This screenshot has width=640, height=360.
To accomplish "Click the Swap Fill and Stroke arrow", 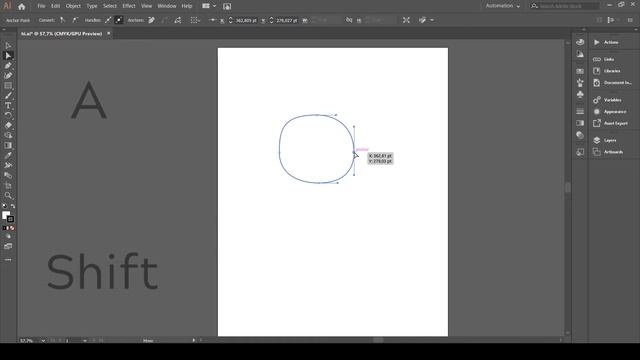I will pyautogui.click(x=13, y=207).
